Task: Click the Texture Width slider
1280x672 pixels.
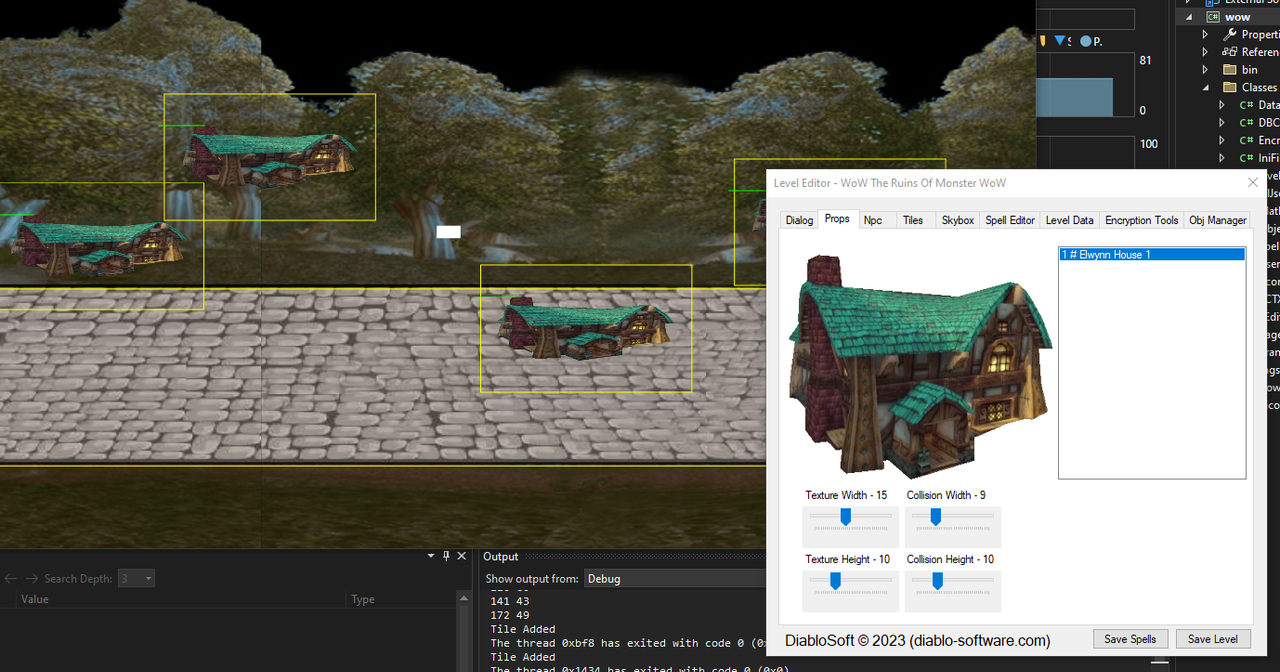Action: point(851,526)
